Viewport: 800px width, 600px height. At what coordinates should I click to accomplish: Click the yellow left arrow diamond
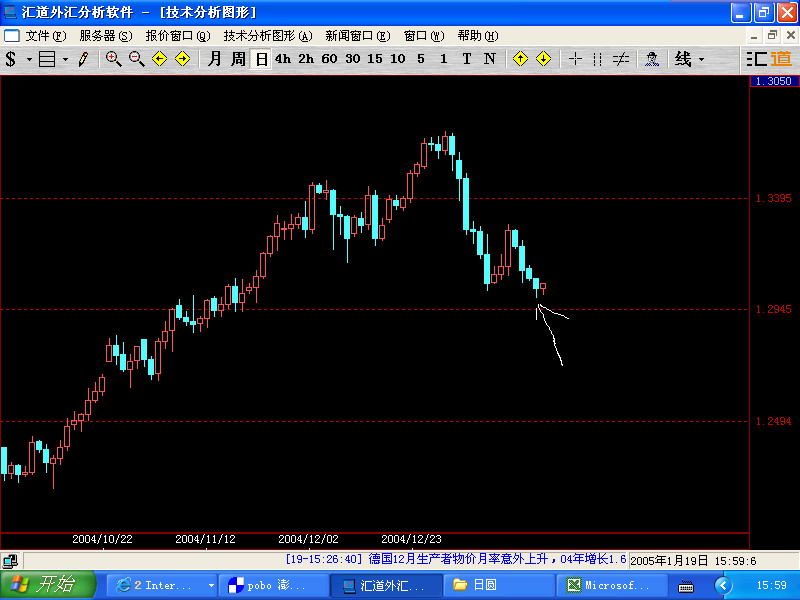160,59
